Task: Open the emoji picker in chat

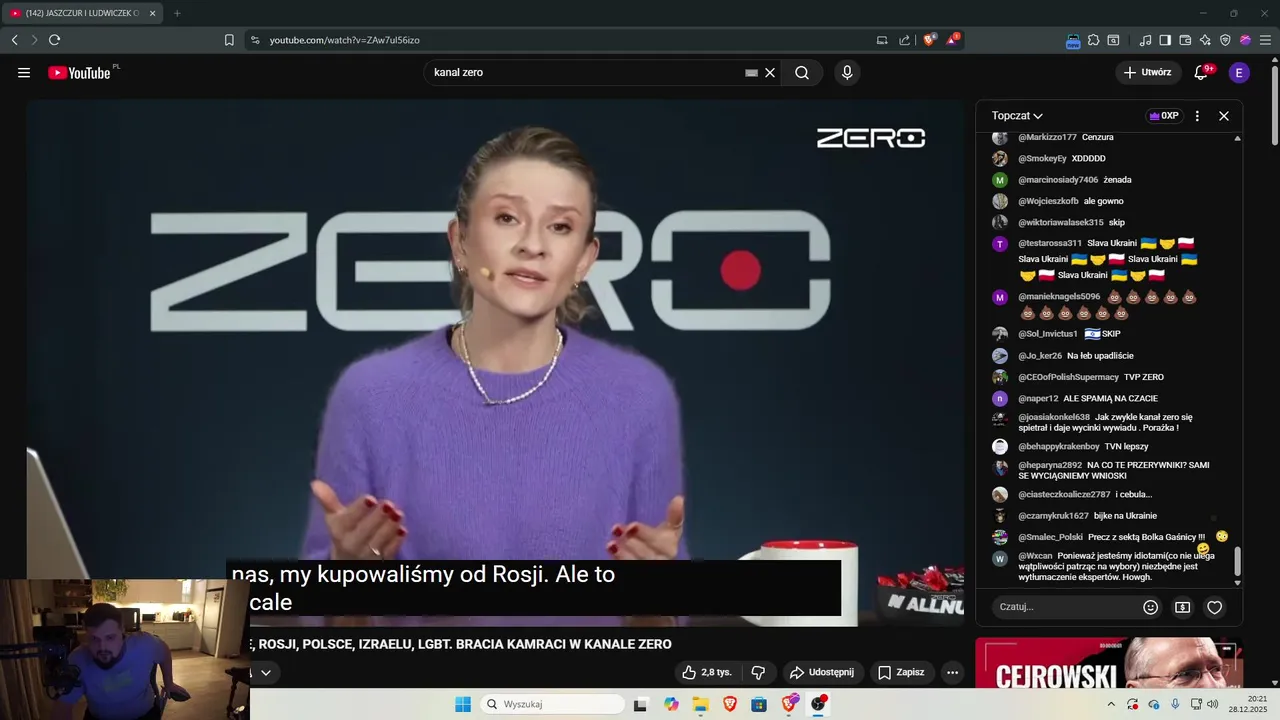Action: coord(1151,607)
